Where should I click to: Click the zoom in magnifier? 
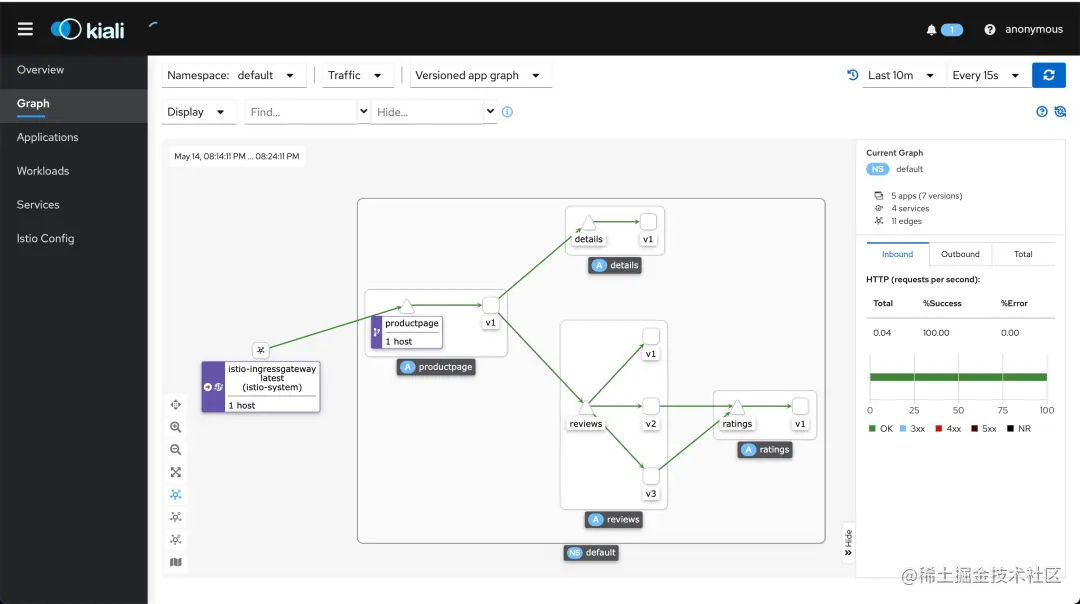[x=176, y=427]
